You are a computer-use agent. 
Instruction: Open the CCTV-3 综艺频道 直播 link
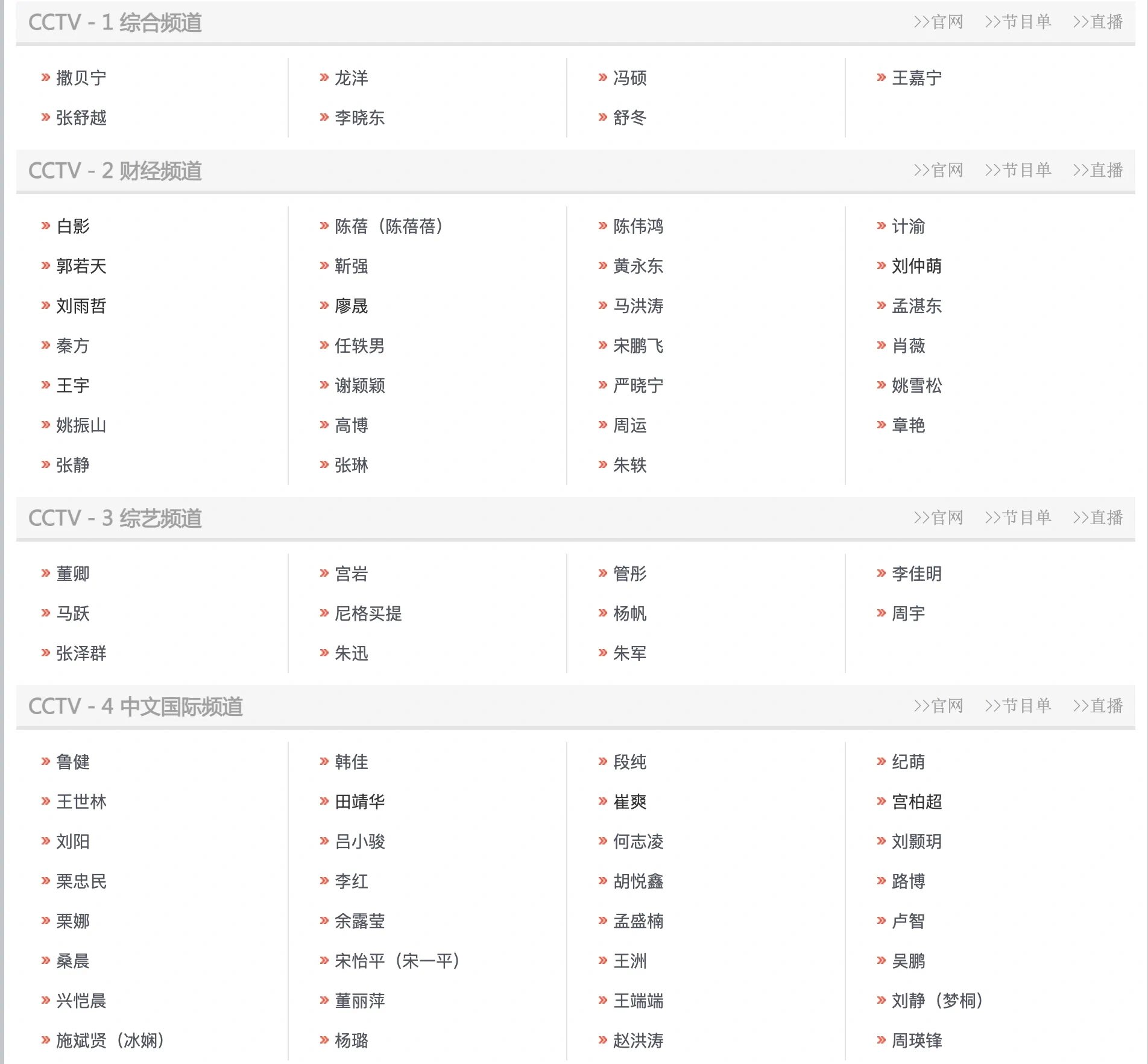coord(1097,518)
